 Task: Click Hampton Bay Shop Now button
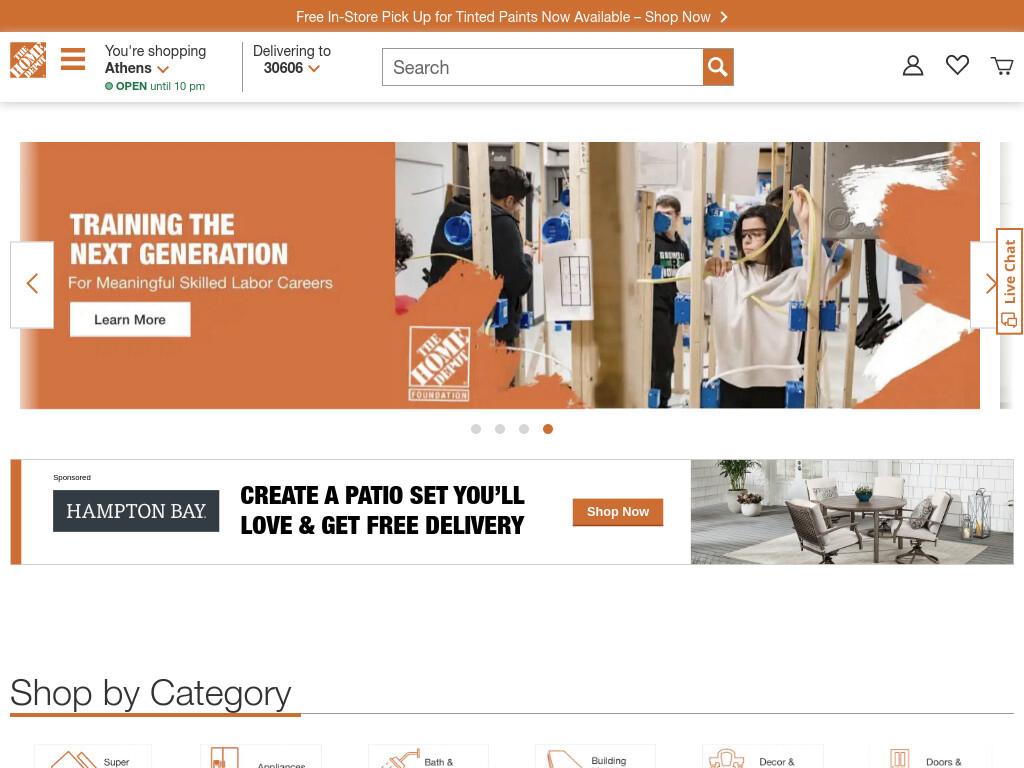click(x=618, y=512)
